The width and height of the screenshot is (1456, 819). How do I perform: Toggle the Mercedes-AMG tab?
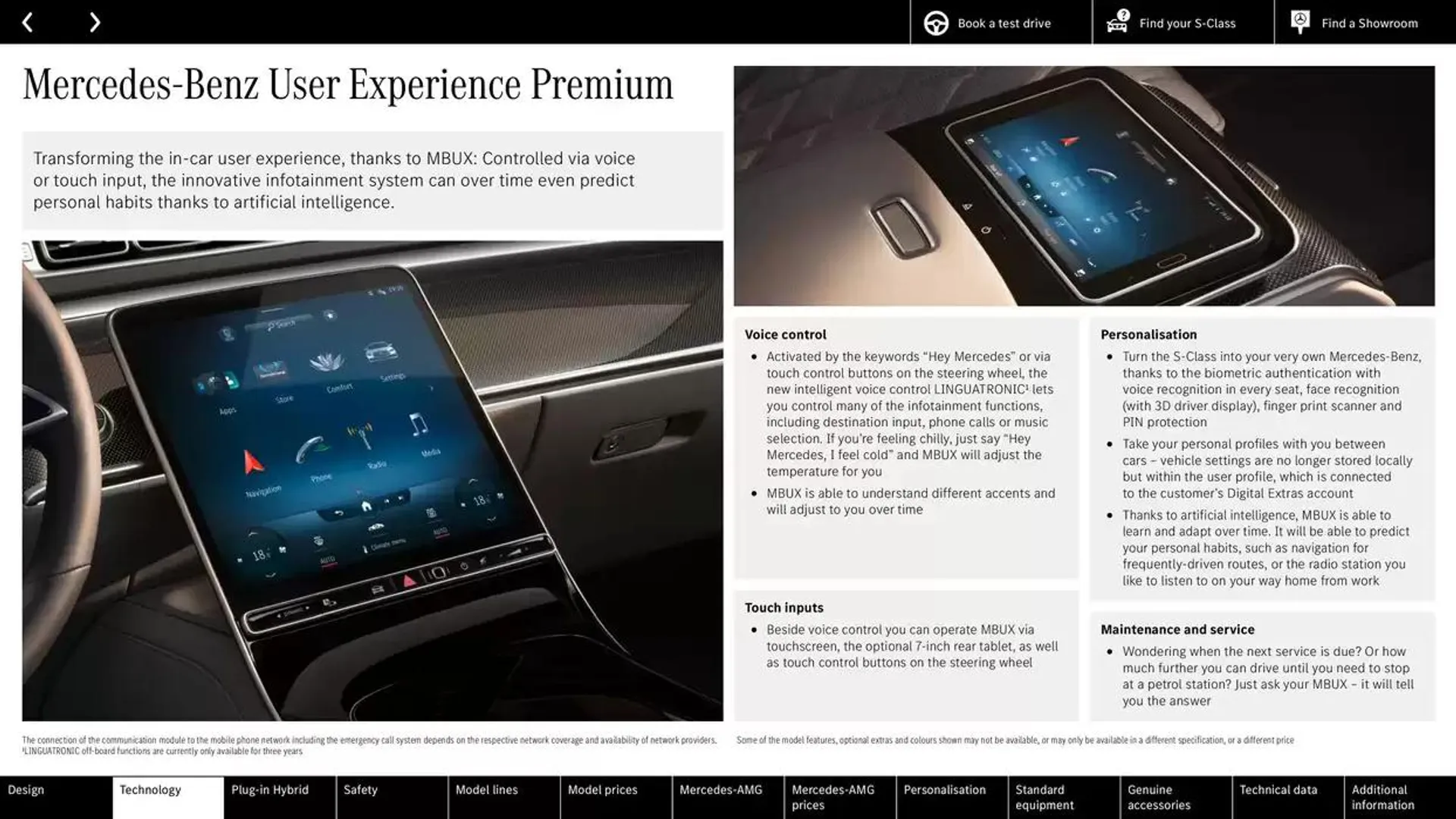[x=720, y=797]
